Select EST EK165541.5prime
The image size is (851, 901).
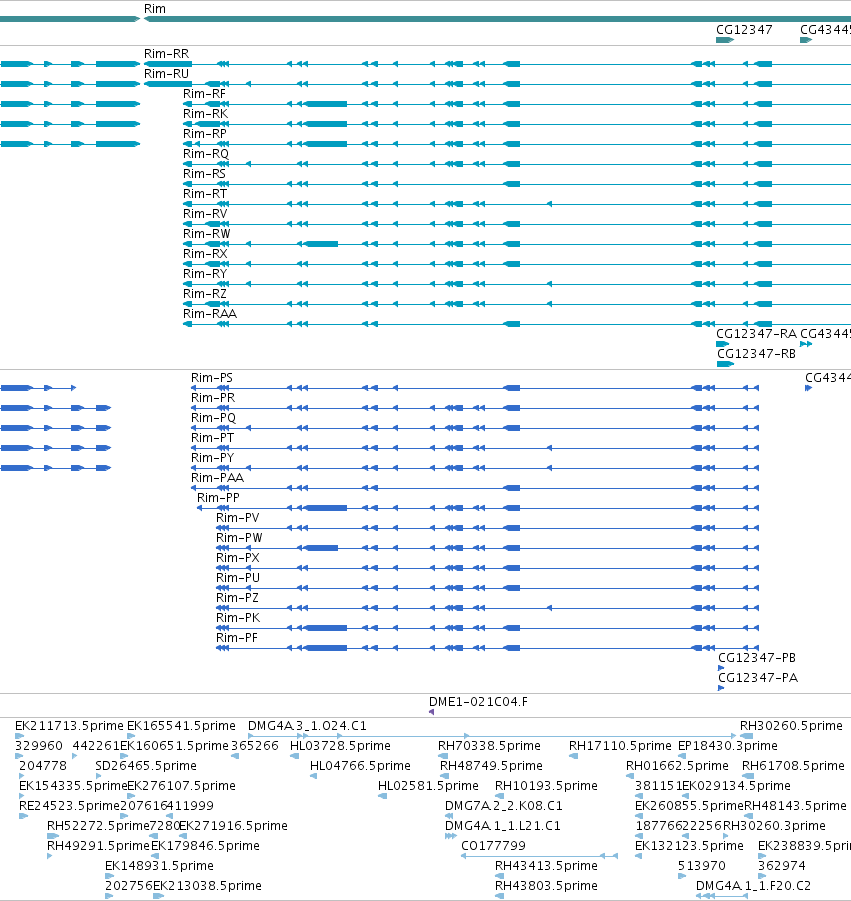(x=181, y=726)
